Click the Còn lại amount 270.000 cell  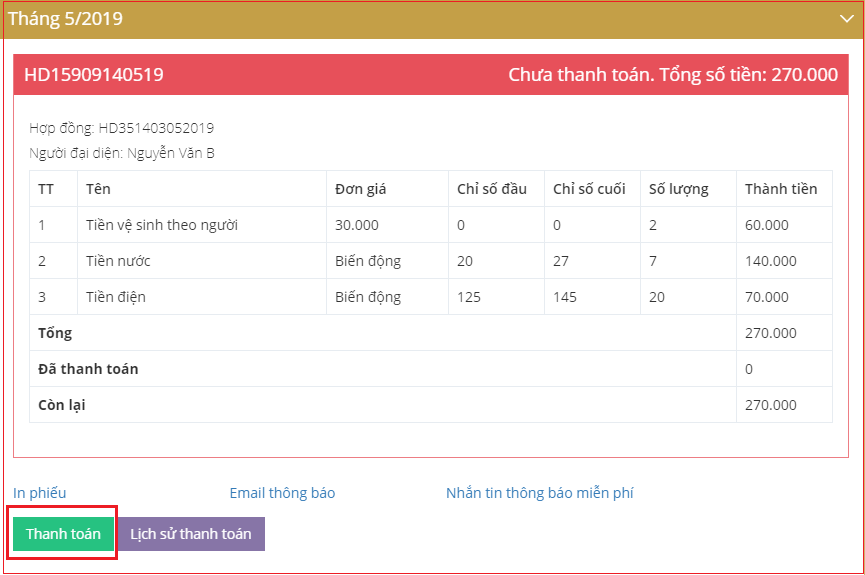771,405
